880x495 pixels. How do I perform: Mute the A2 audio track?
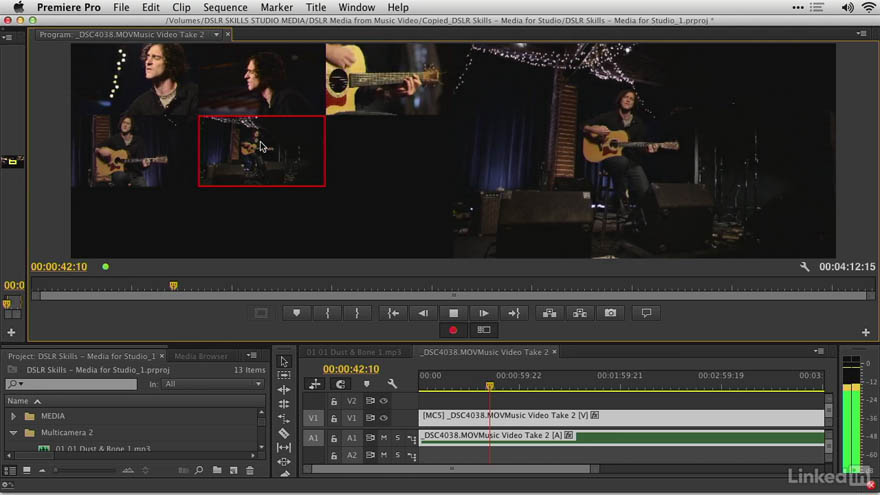pos(384,455)
